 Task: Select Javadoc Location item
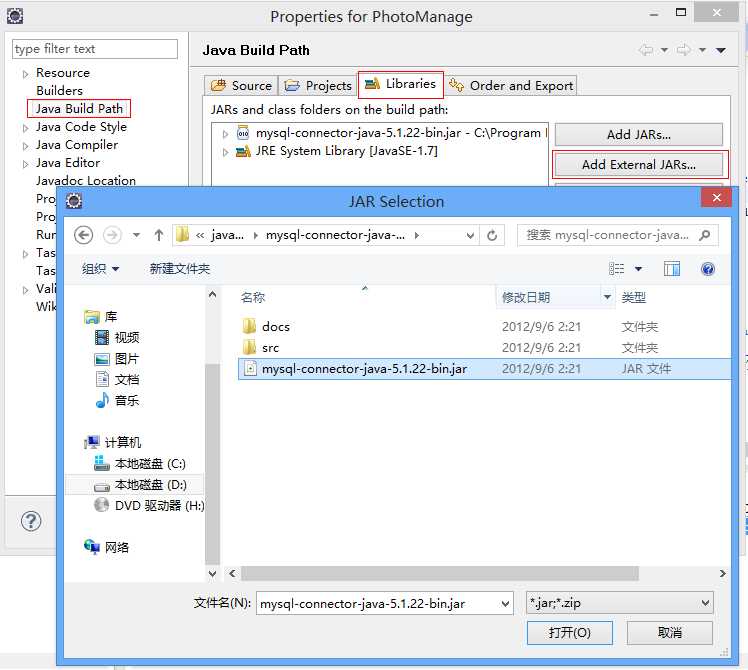click(86, 180)
